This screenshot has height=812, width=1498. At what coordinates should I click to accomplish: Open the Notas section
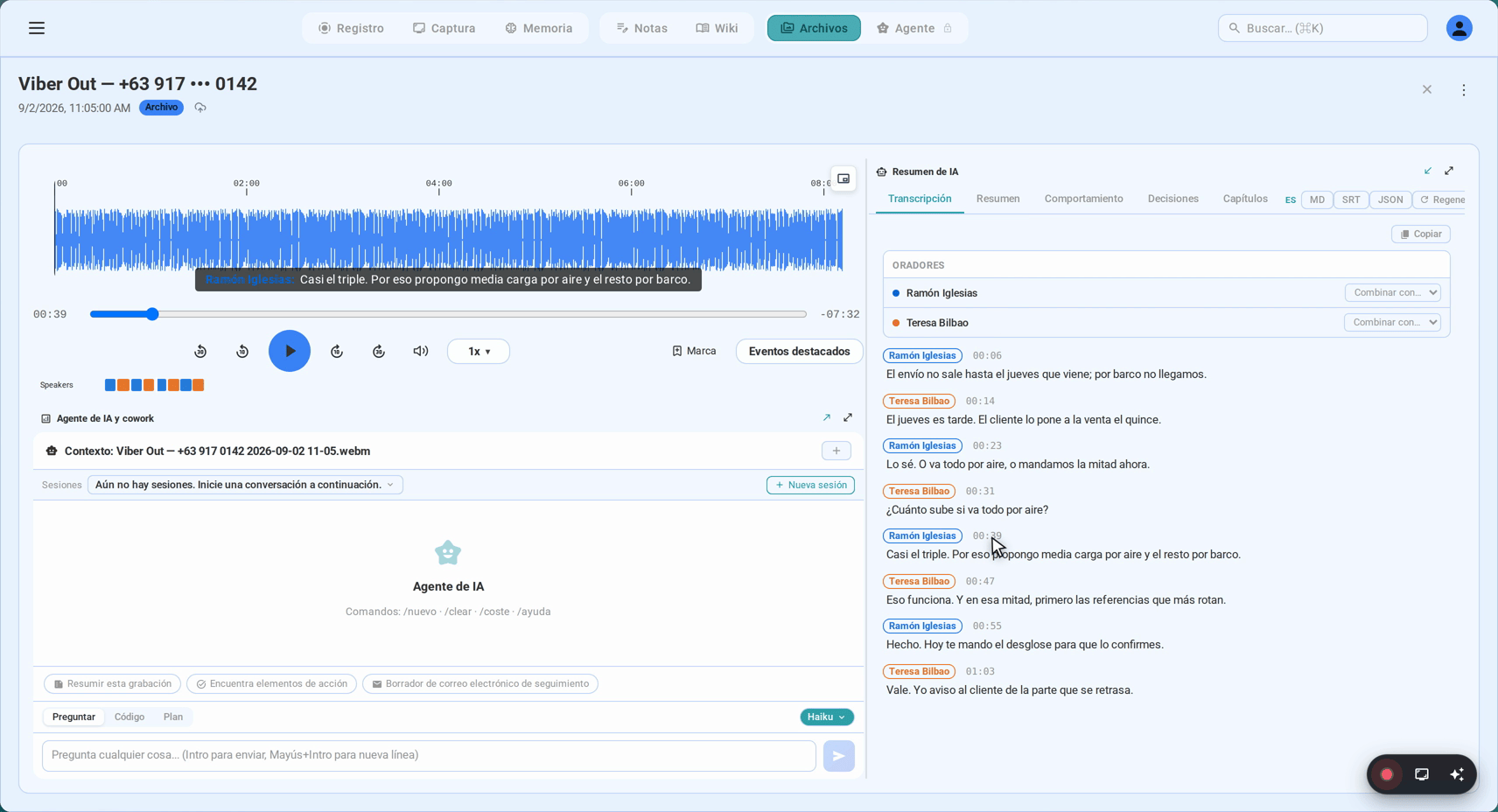642,28
